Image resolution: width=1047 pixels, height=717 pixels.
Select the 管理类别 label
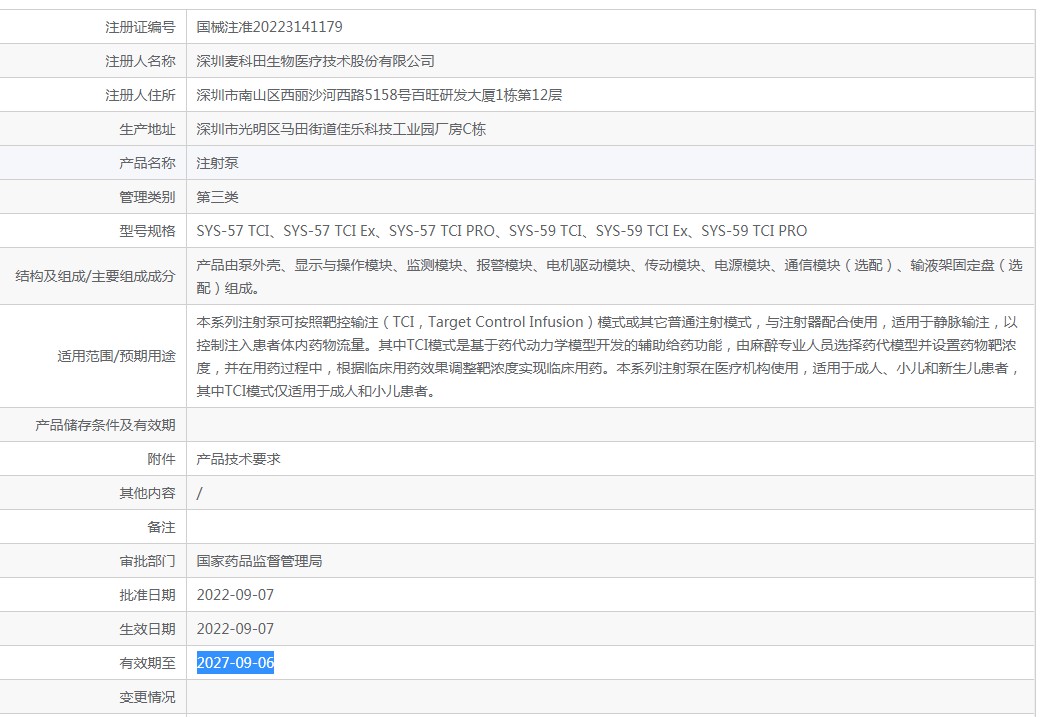(x=148, y=197)
